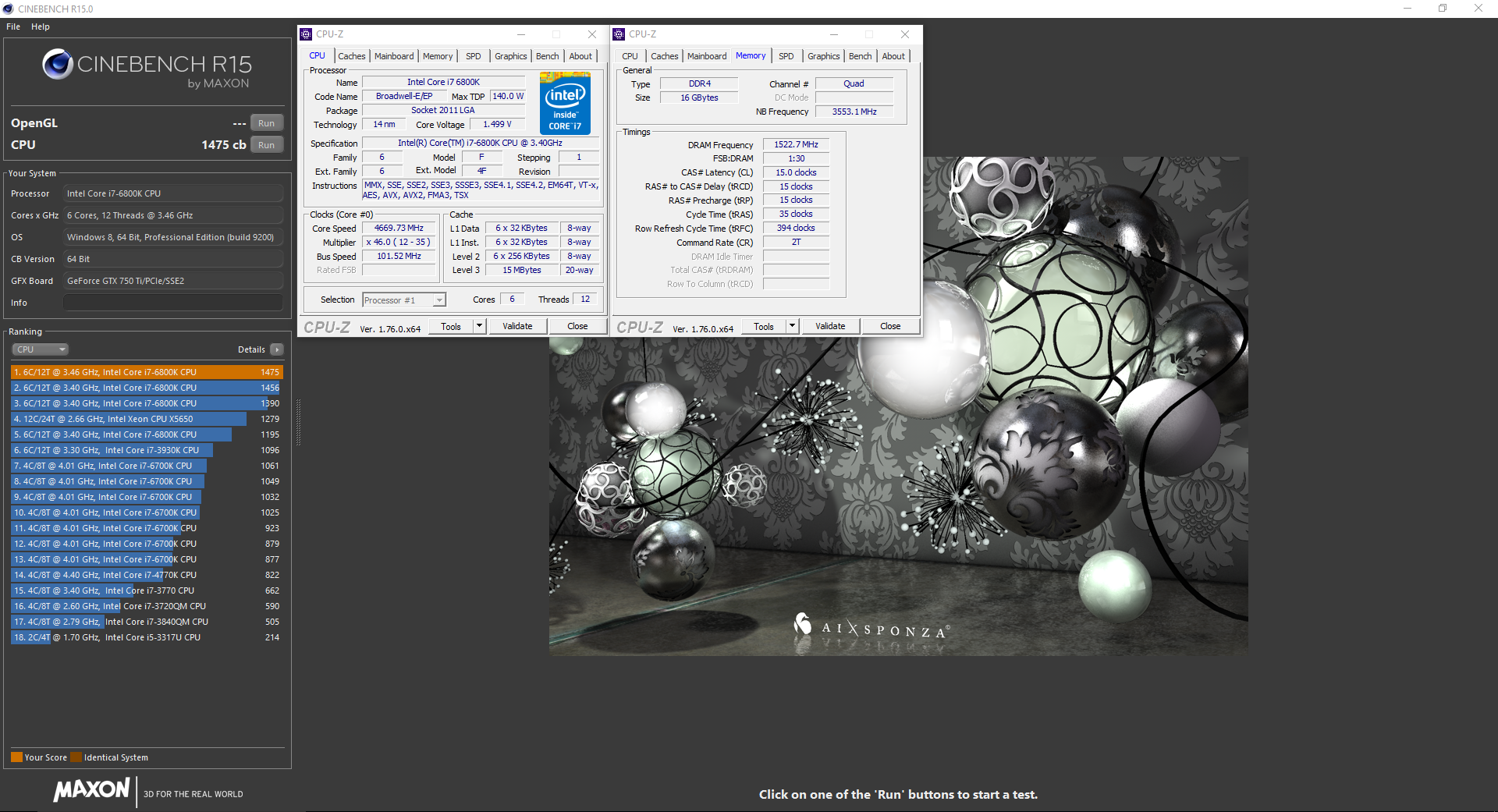Switch to Caches tab in left CPU-Z
Image resolution: width=1498 pixels, height=812 pixels.
(352, 56)
